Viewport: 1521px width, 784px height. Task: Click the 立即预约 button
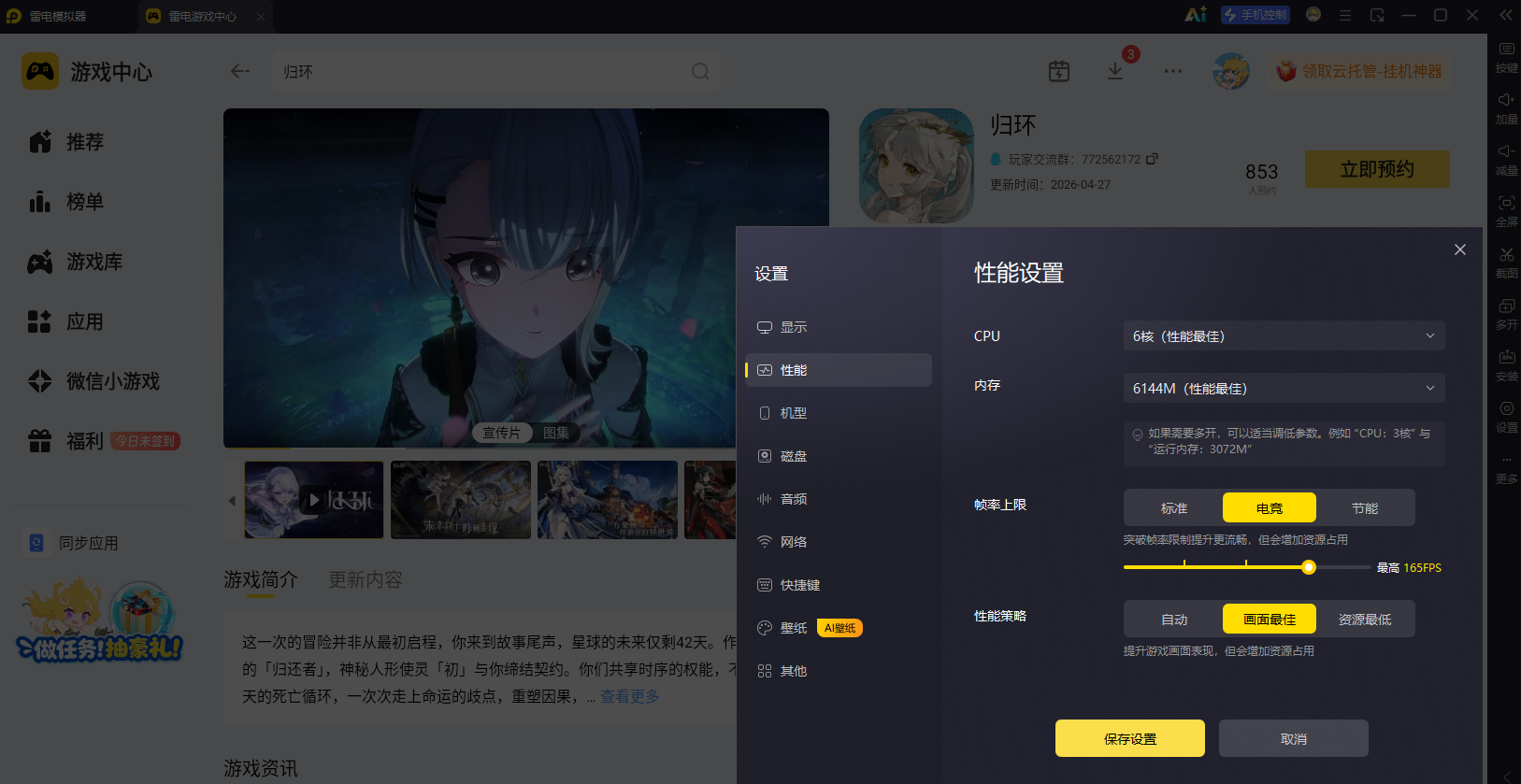pyautogui.click(x=1377, y=169)
